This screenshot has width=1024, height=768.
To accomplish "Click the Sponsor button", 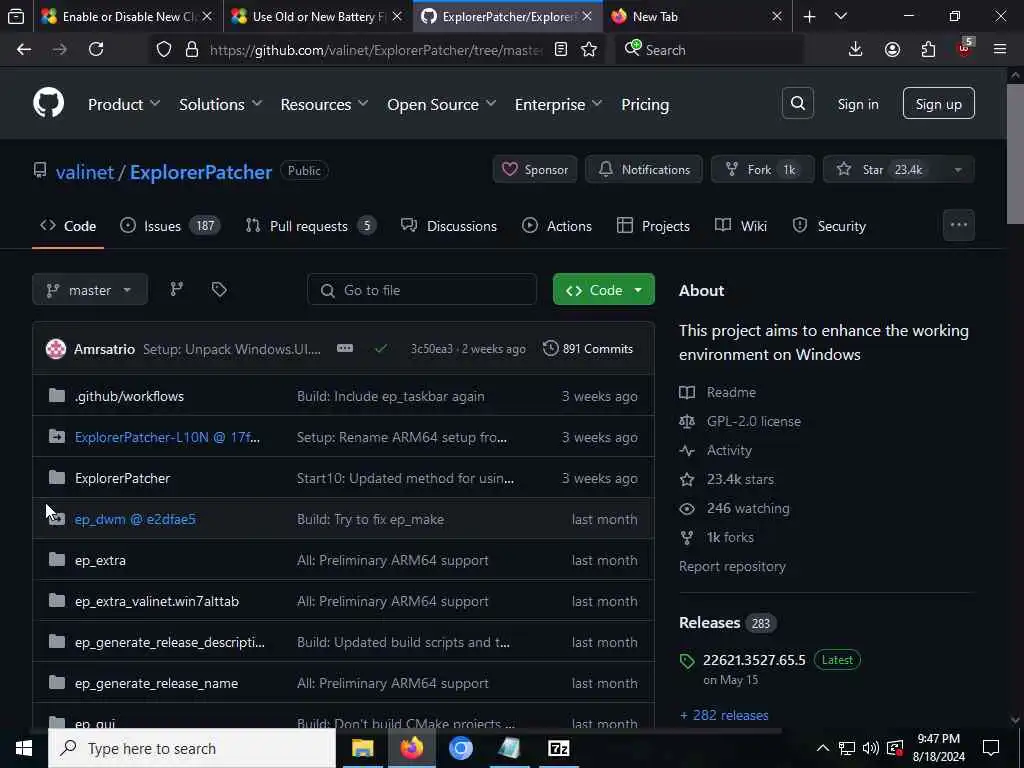I will (x=535, y=170).
